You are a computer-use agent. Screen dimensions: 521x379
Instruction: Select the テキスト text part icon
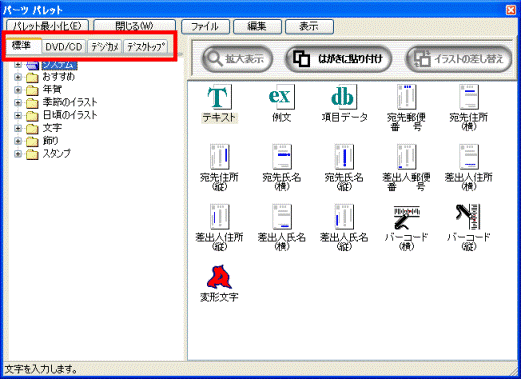219,97
